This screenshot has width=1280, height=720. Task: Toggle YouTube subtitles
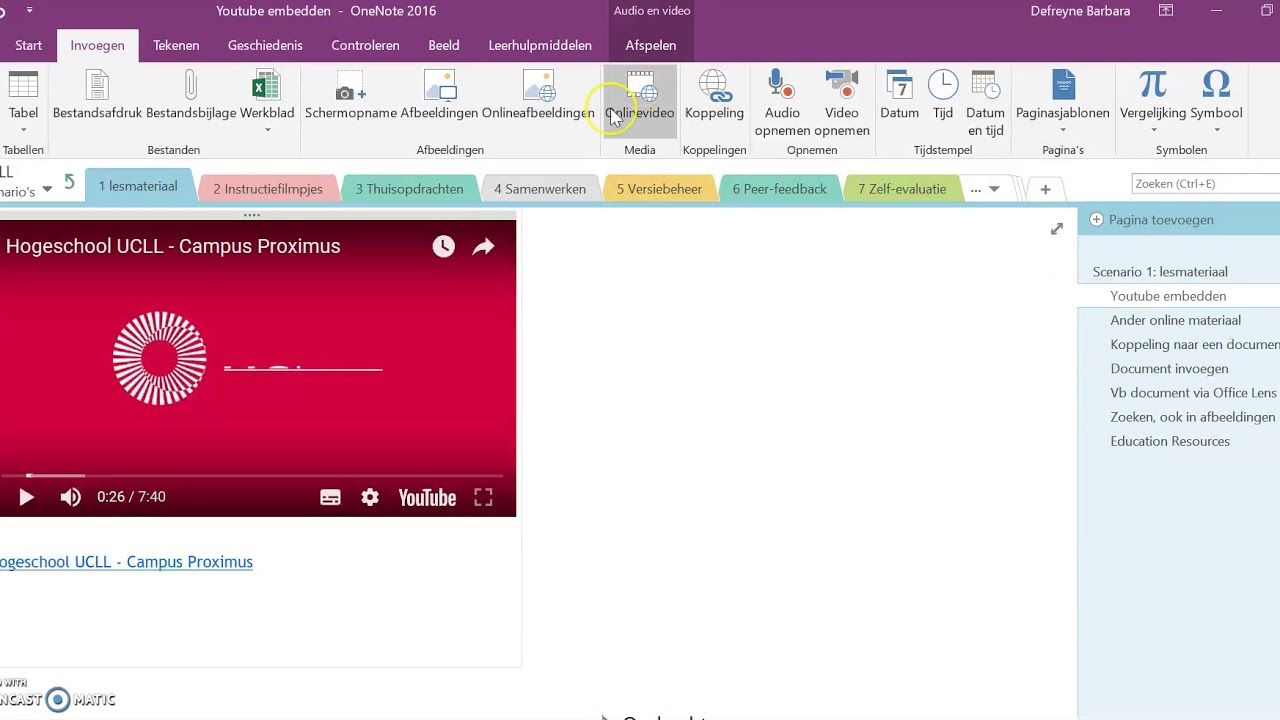pyautogui.click(x=330, y=497)
